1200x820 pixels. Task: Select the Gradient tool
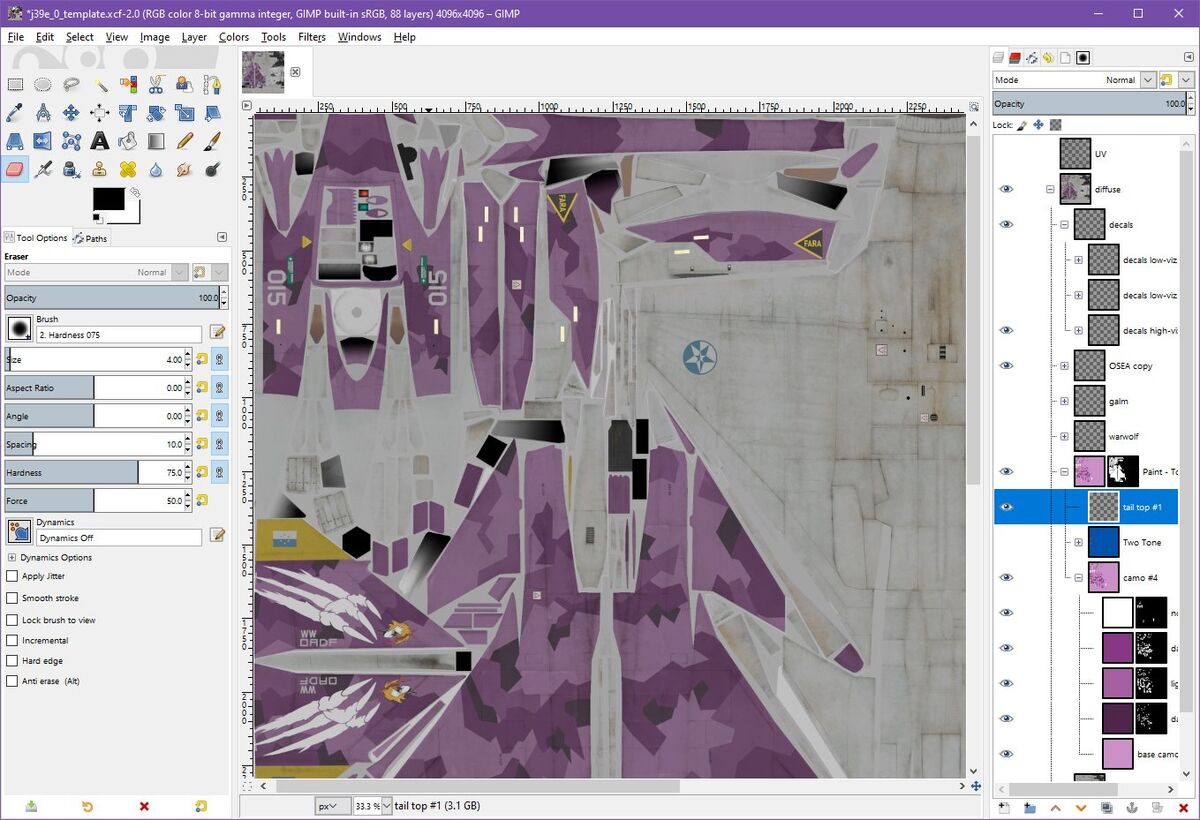(x=156, y=141)
